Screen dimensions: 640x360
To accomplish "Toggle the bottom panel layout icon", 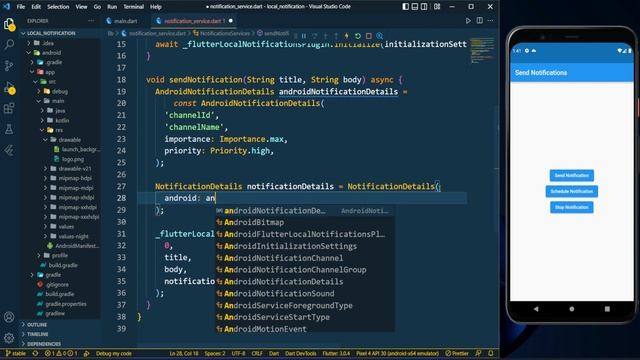I will click(415, 7).
